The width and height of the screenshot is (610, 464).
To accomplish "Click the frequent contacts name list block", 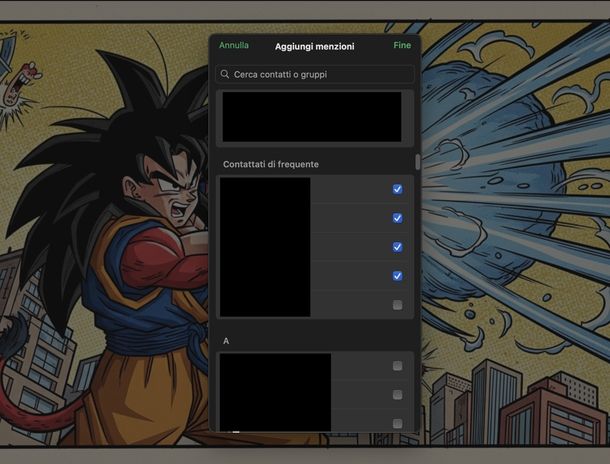I will coord(264,247).
